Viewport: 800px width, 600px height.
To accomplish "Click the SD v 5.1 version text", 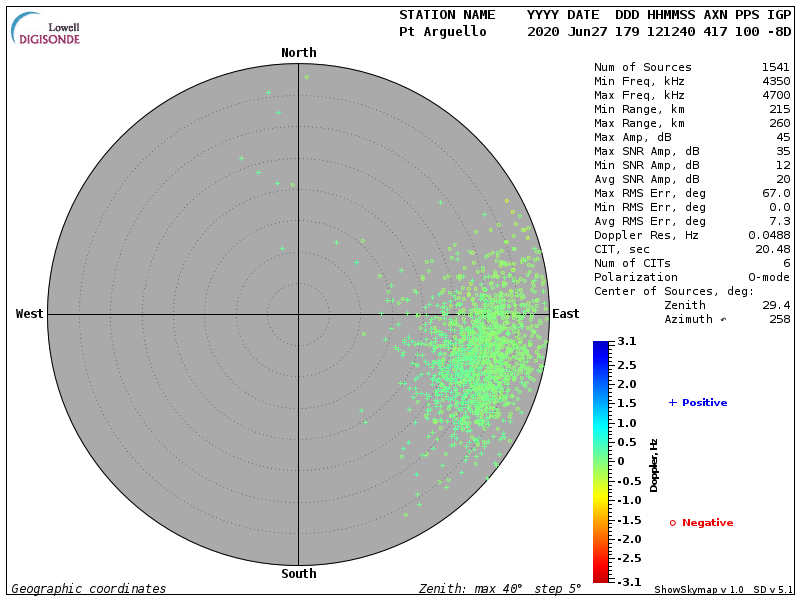I will point(773,590).
